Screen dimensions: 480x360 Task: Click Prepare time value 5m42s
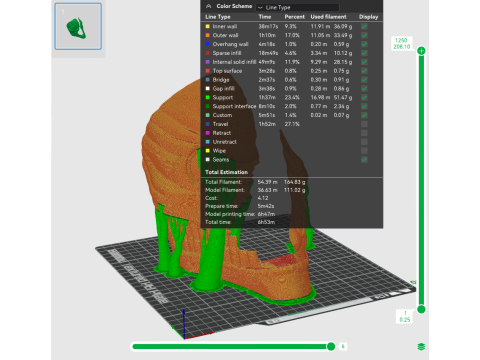pos(266,206)
